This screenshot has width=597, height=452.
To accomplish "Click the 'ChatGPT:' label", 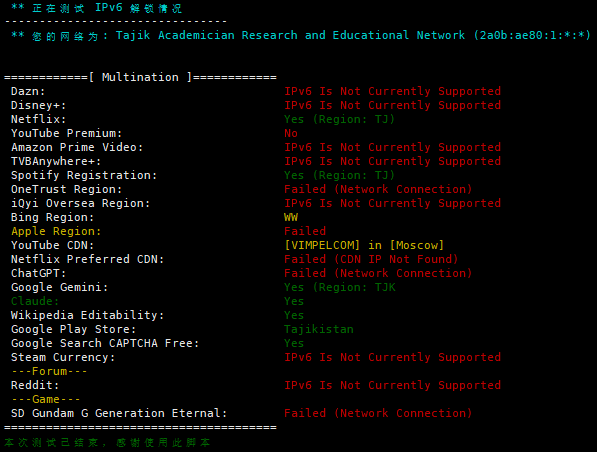I will (38, 273).
